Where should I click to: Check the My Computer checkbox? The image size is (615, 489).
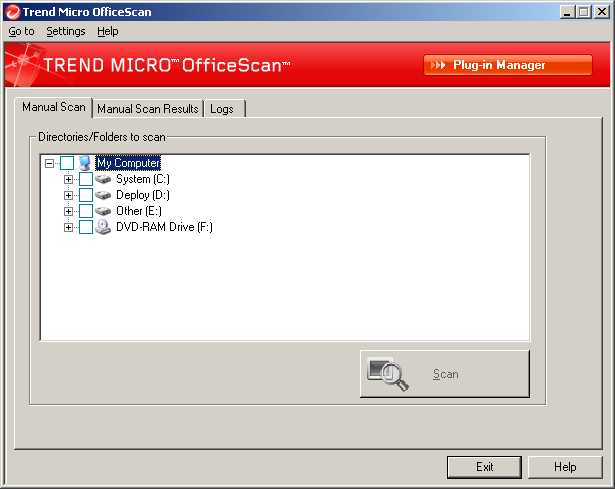click(x=67, y=163)
